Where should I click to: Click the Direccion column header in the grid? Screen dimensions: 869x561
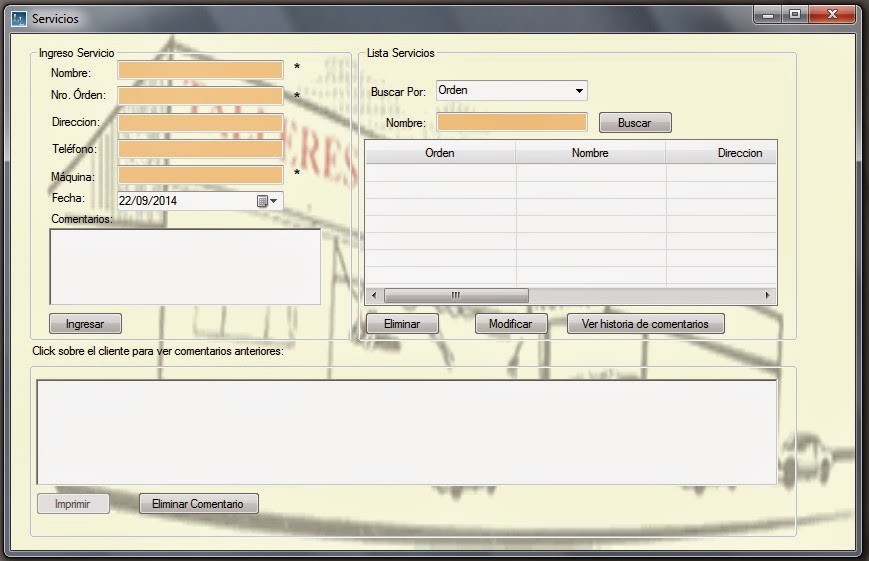739,153
